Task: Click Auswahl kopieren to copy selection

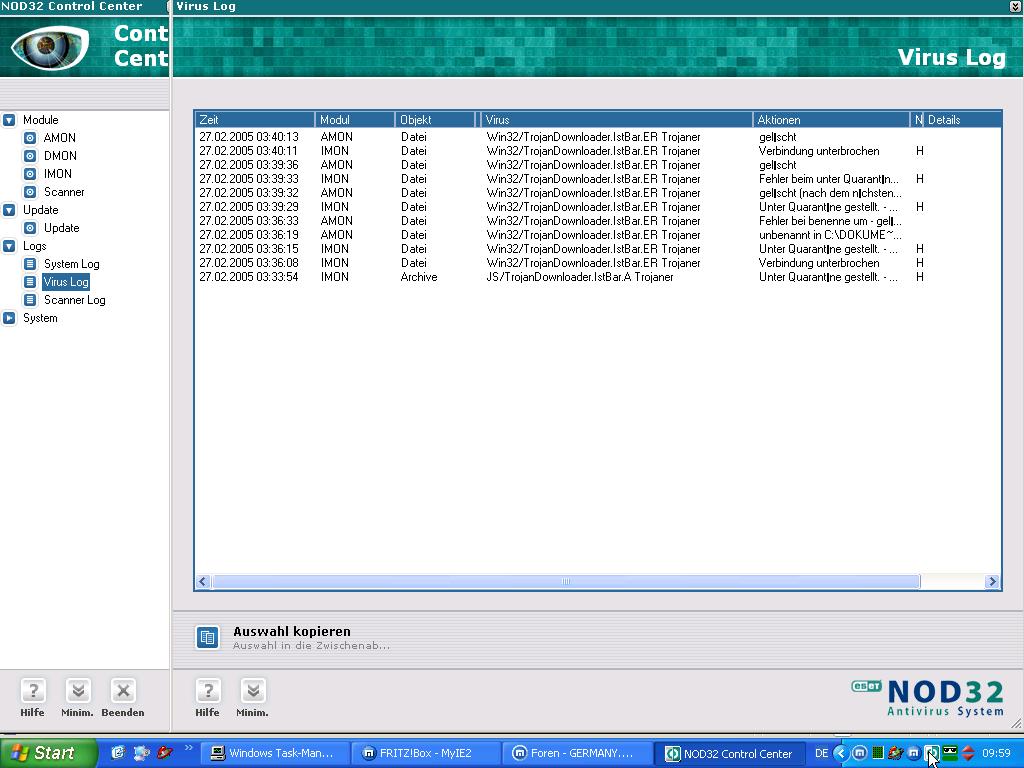Action: (x=292, y=632)
